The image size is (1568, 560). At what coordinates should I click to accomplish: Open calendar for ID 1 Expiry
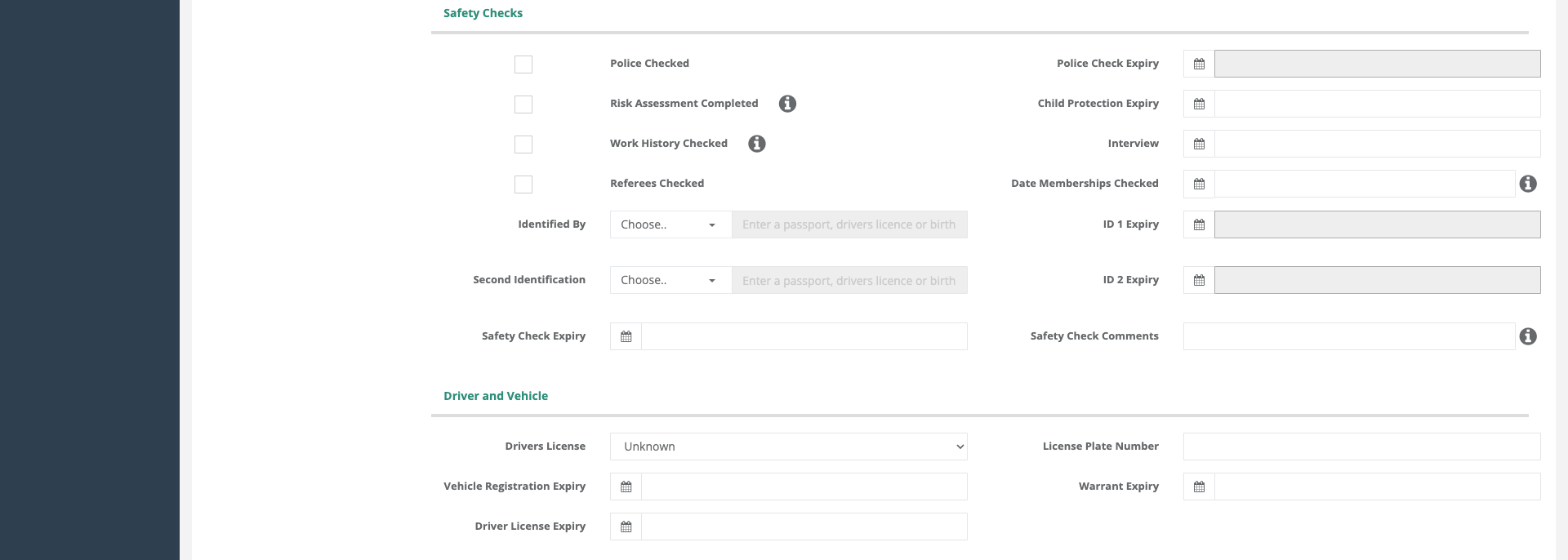click(x=1199, y=224)
